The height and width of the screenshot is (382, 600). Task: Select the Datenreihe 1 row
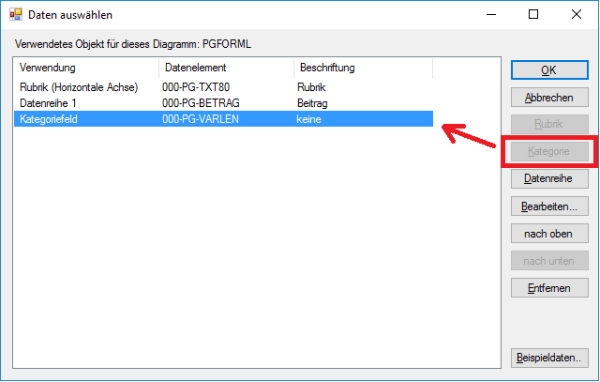tap(223, 103)
